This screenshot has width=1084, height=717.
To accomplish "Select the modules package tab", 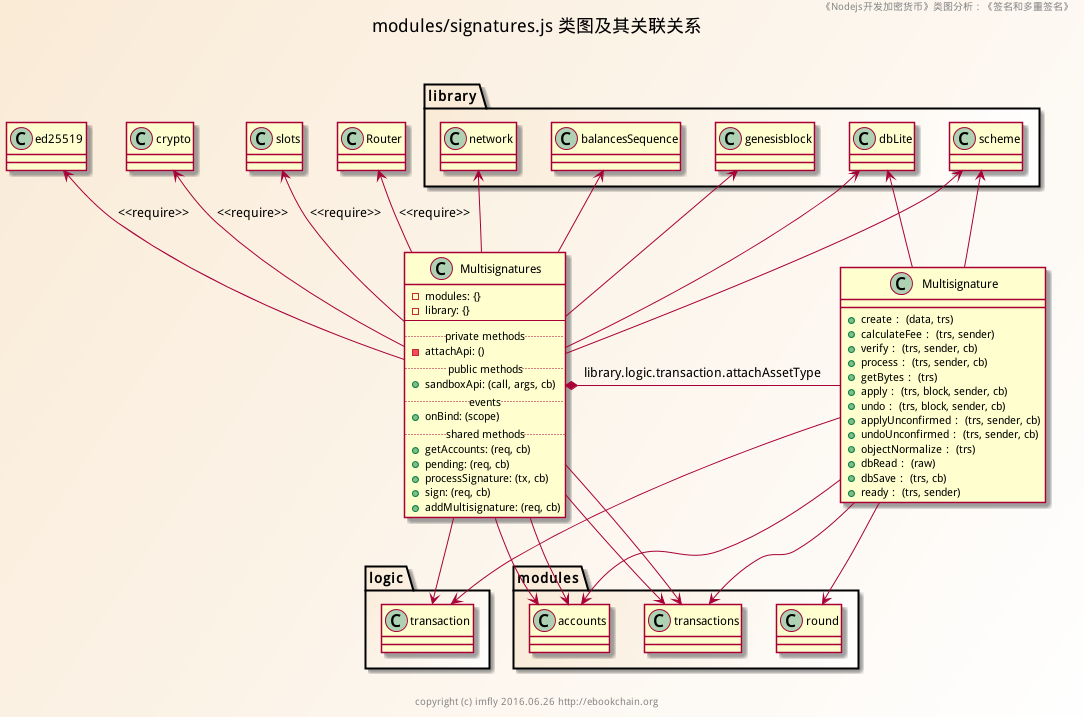I will 547,578.
